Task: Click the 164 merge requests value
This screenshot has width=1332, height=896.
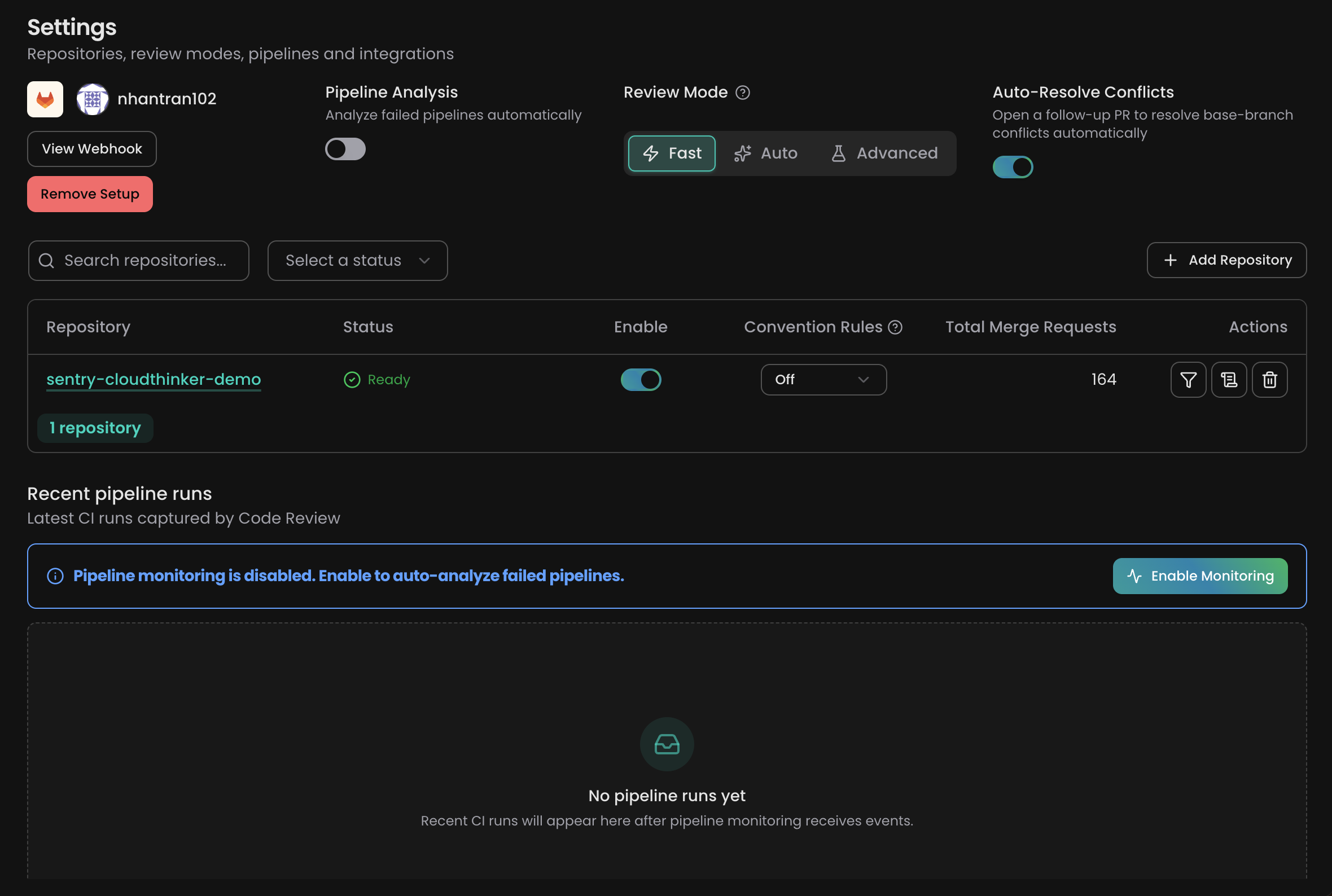Action: tap(1103, 380)
